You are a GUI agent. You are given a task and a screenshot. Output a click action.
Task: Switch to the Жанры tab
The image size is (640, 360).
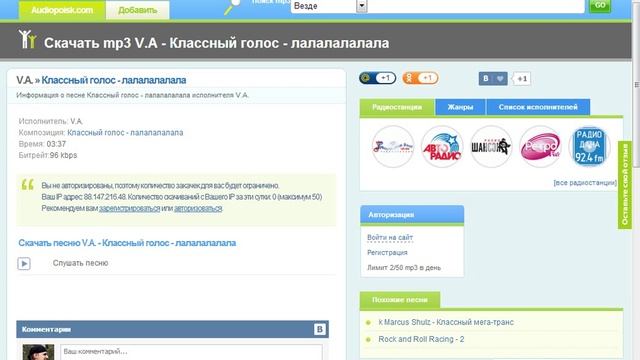click(460, 107)
